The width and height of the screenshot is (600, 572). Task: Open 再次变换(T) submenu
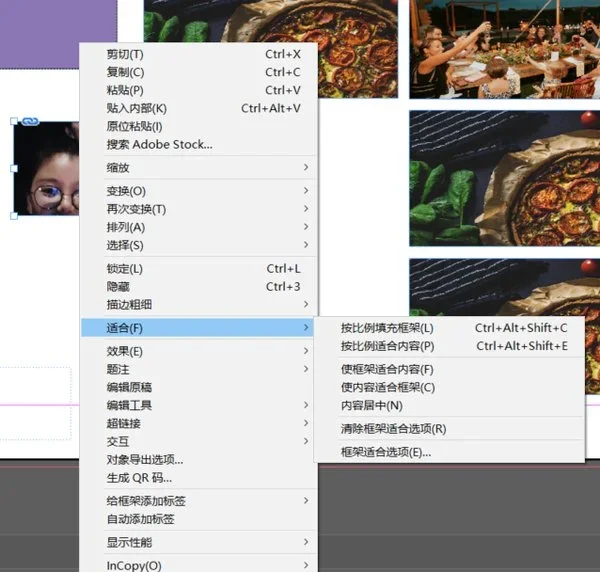pyautogui.click(x=198, y=209)
